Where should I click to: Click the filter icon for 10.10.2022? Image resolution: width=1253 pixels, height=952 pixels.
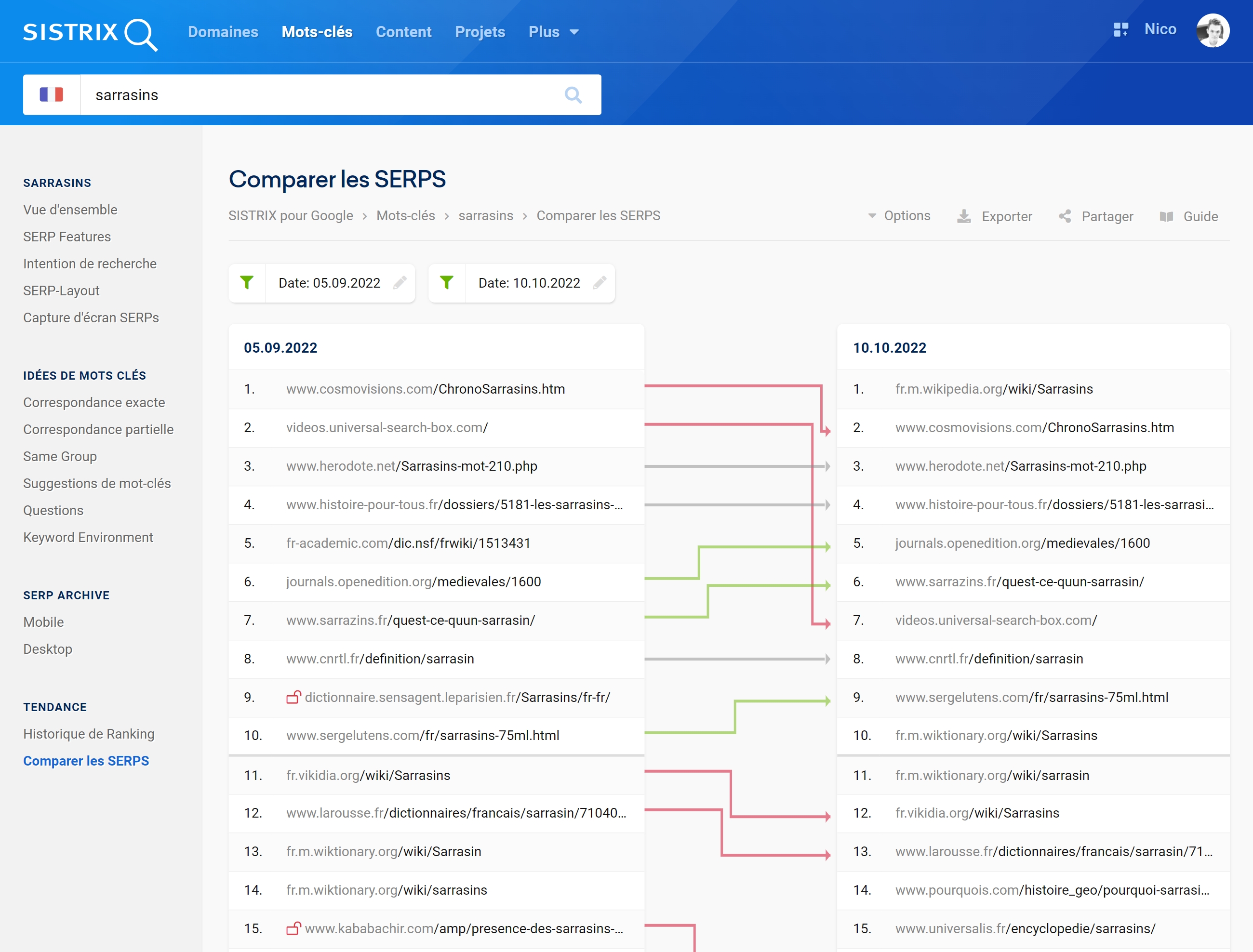click(x=448, y=282)
